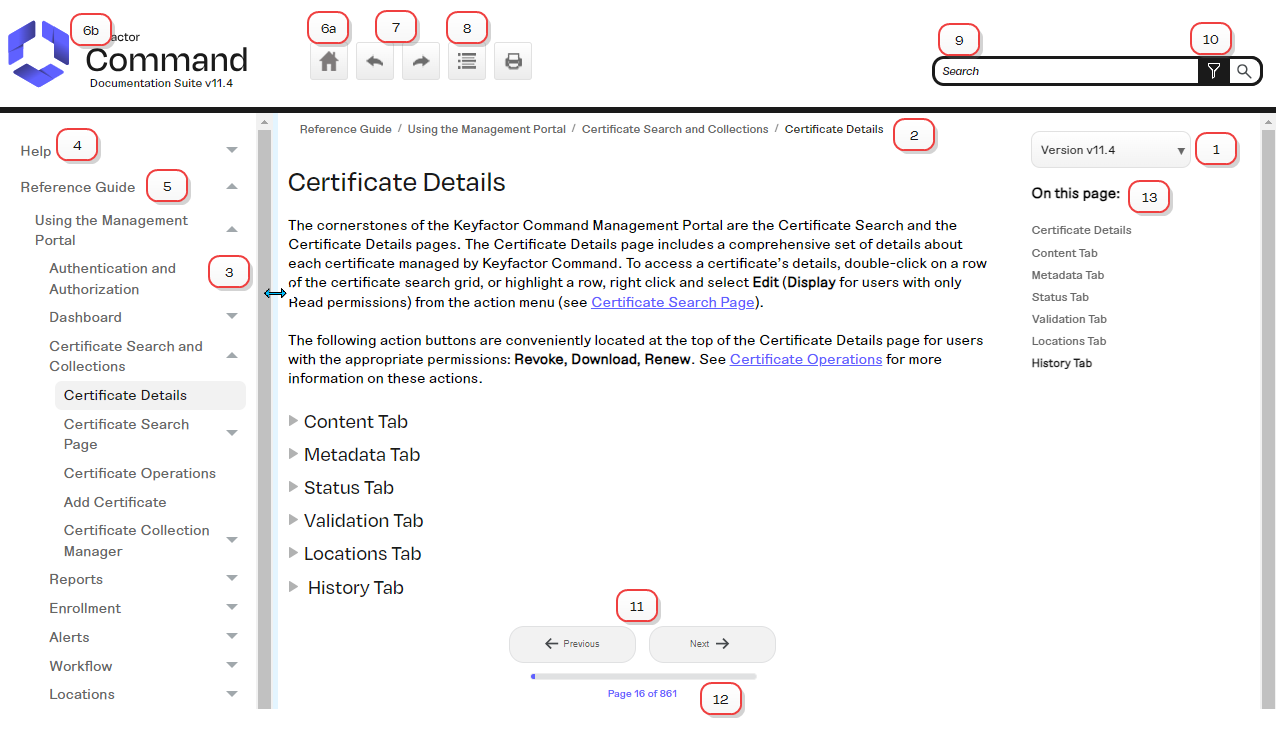Click the Keyfactor Command logo

(38, 52)
